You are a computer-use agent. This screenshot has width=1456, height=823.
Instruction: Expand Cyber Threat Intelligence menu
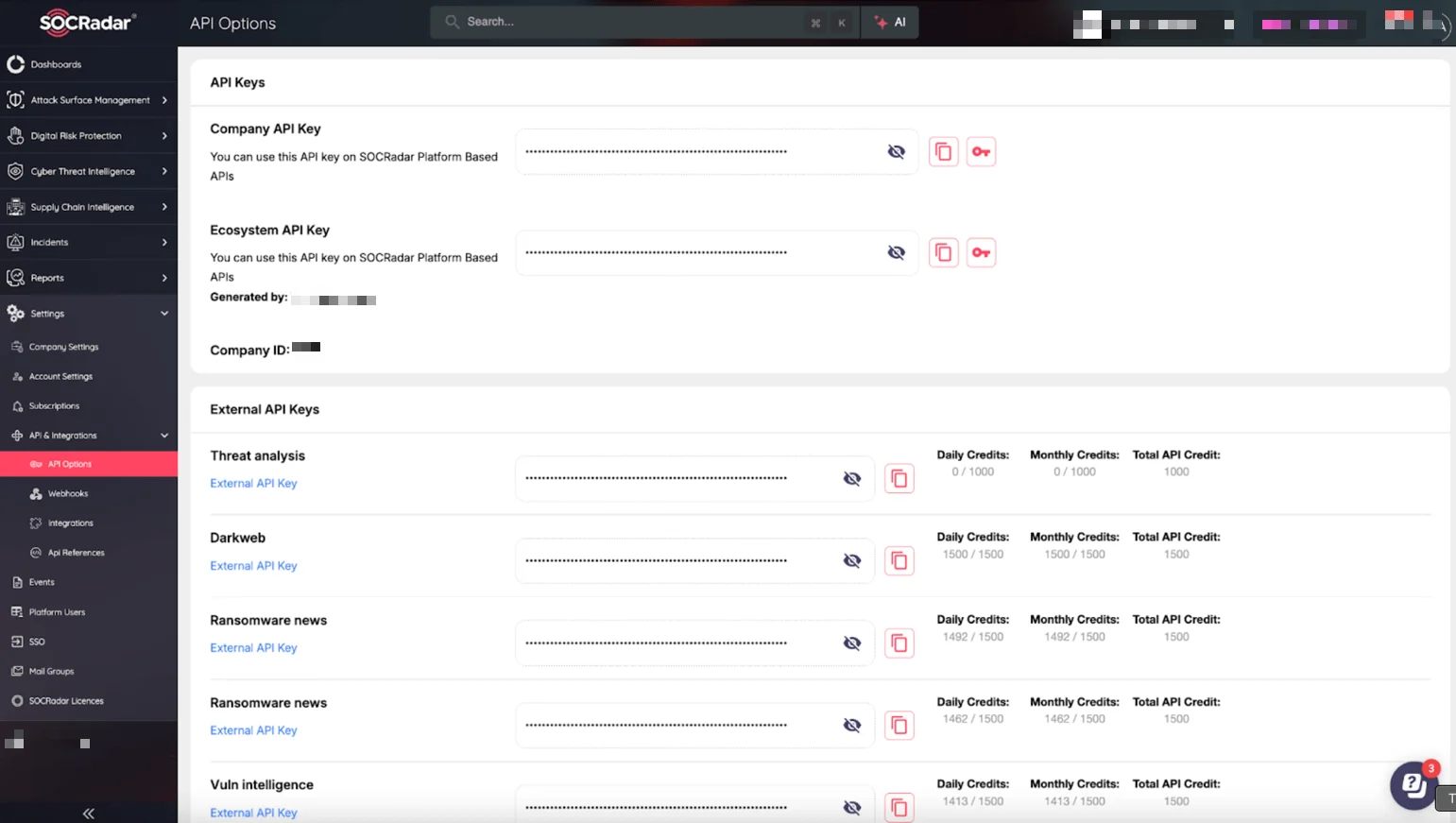tap(89, 171)
